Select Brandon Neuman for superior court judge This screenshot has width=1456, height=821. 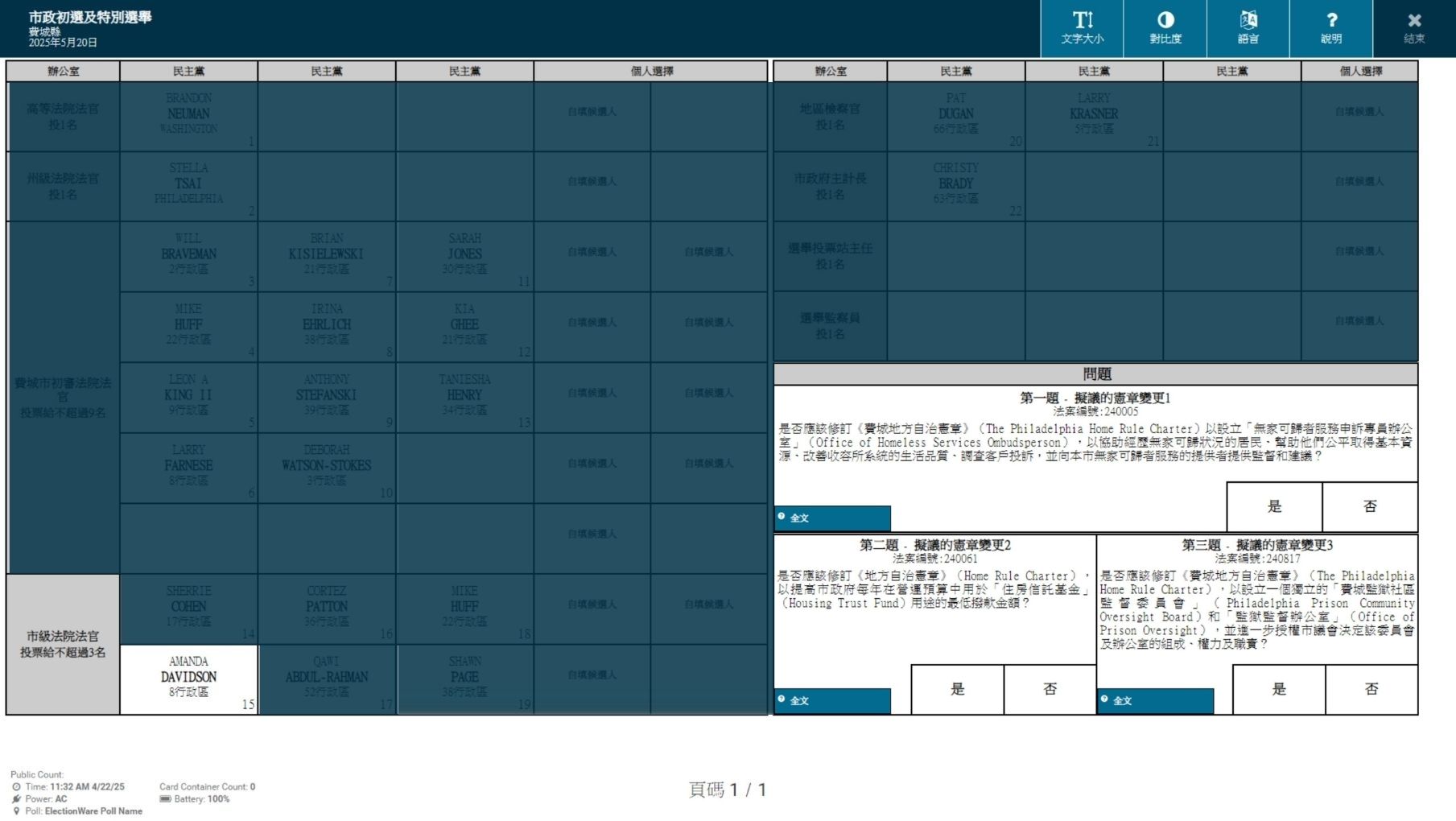(x=188, y=116)
